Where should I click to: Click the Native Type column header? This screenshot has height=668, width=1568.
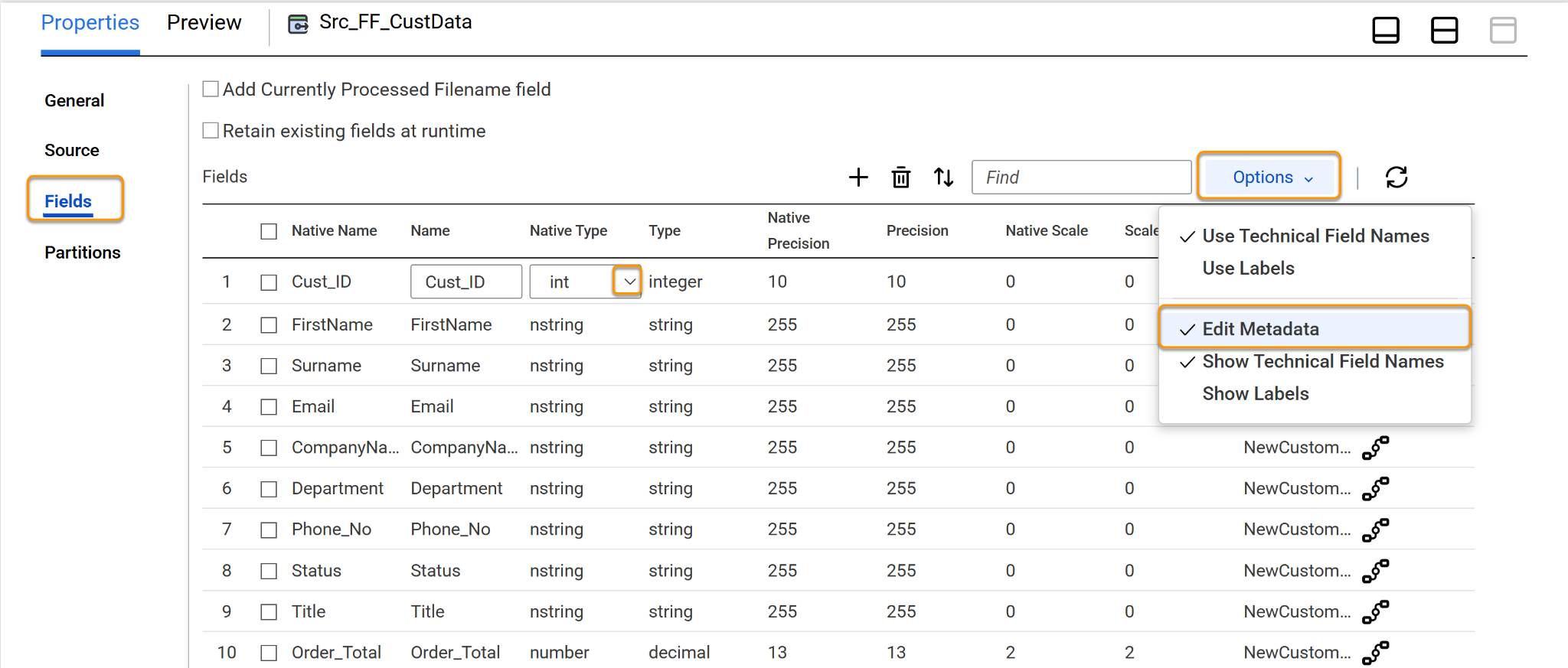tap(568, 231)
